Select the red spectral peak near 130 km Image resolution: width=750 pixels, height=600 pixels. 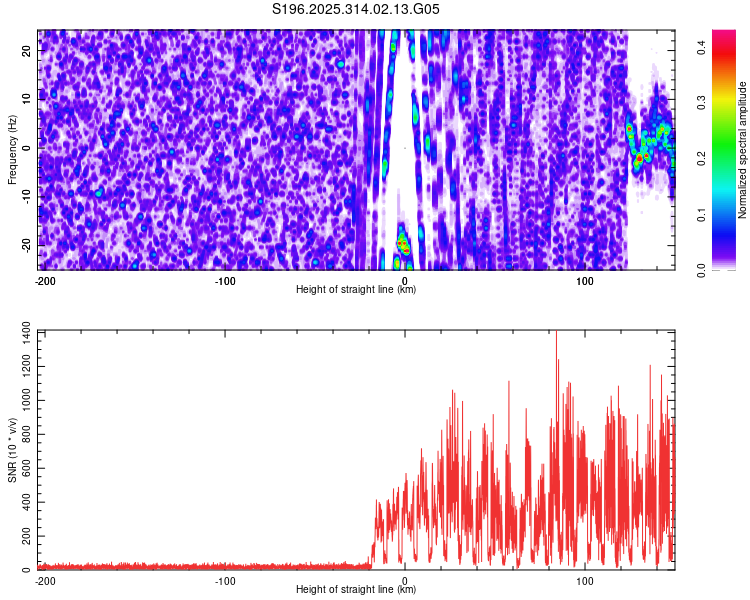click(x=639, y=157)
